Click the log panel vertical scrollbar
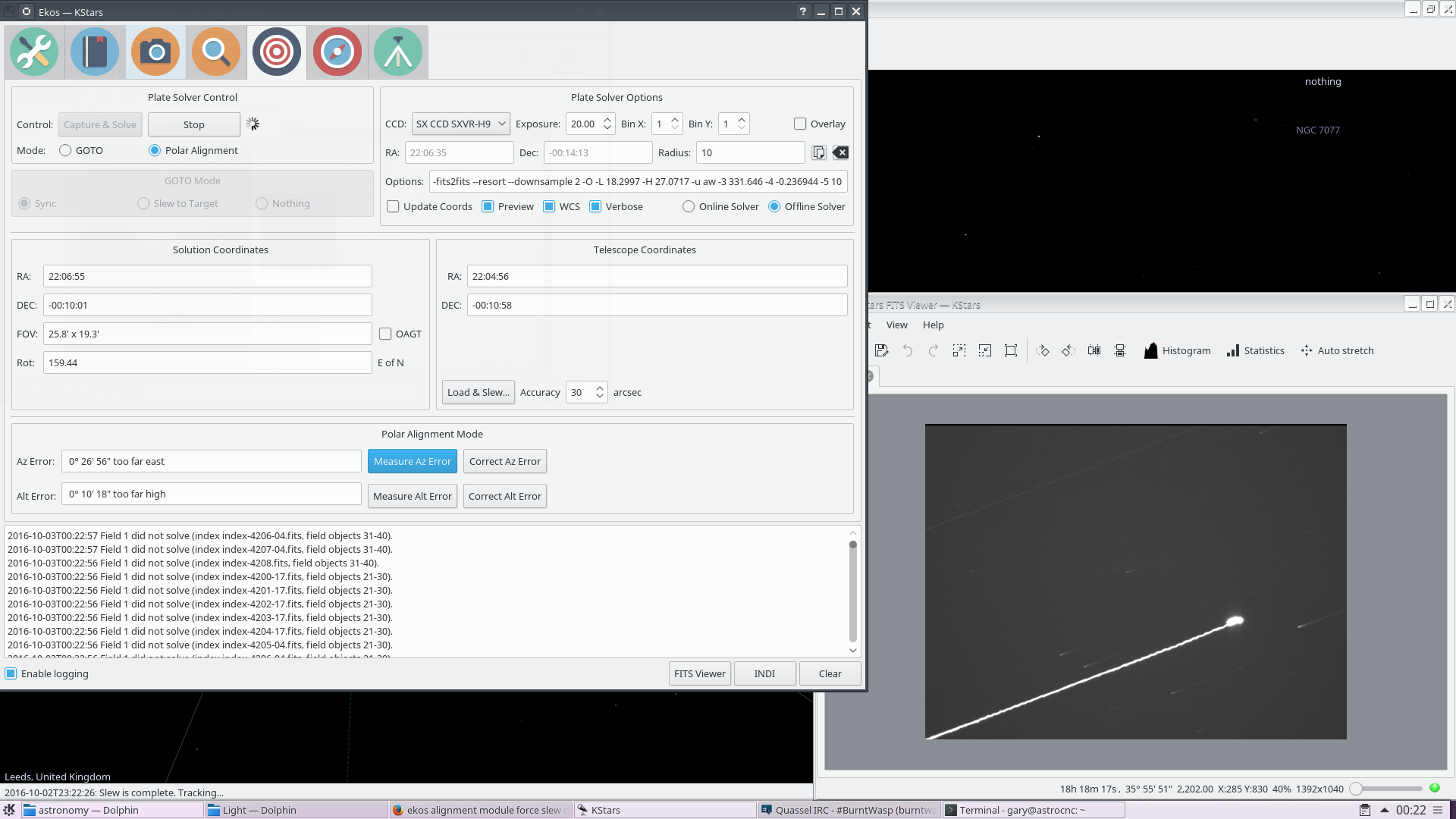1456x819 pixels. click(852, 591)
